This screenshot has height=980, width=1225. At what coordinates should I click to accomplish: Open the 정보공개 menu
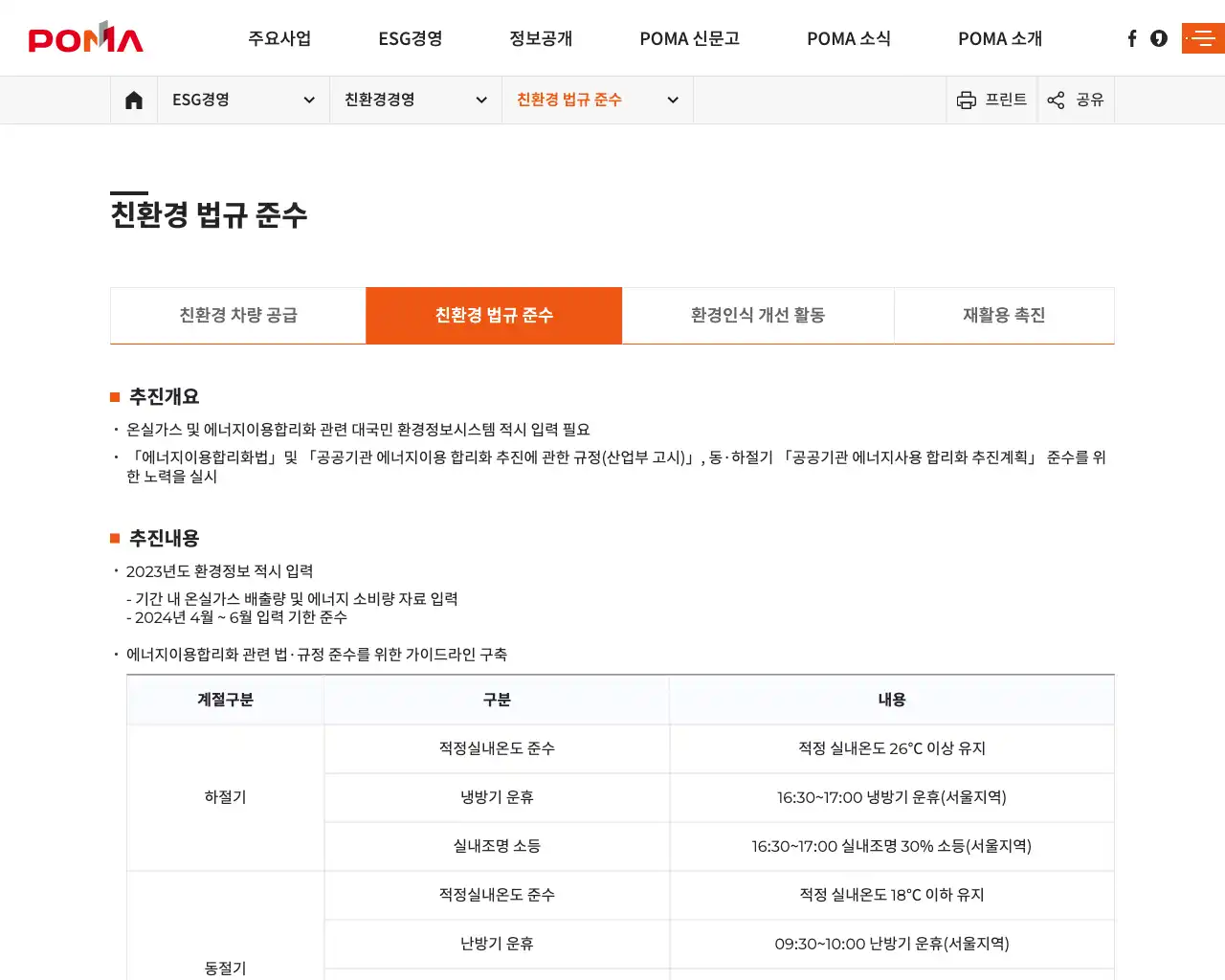541,38
